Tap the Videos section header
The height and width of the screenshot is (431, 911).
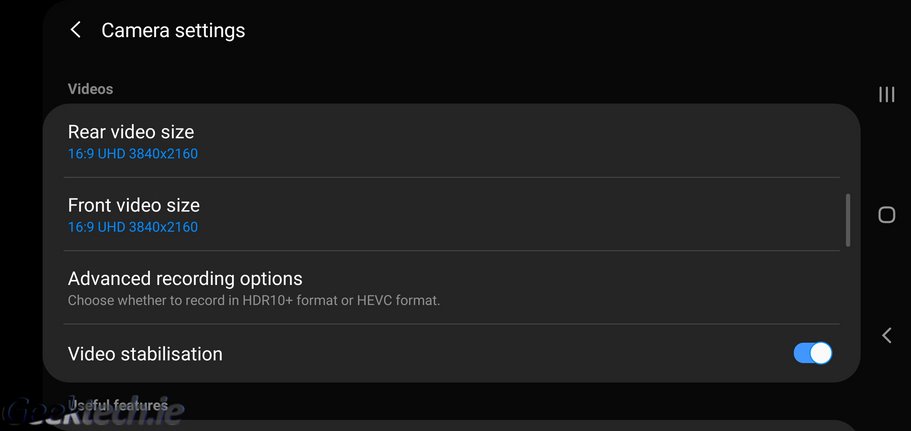(x=90, y=89)
